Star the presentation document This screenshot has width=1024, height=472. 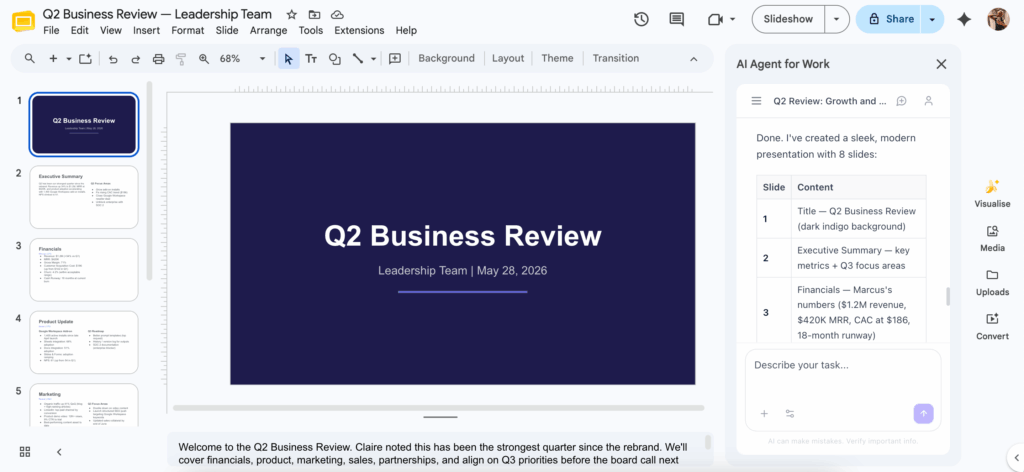(292, 14)
